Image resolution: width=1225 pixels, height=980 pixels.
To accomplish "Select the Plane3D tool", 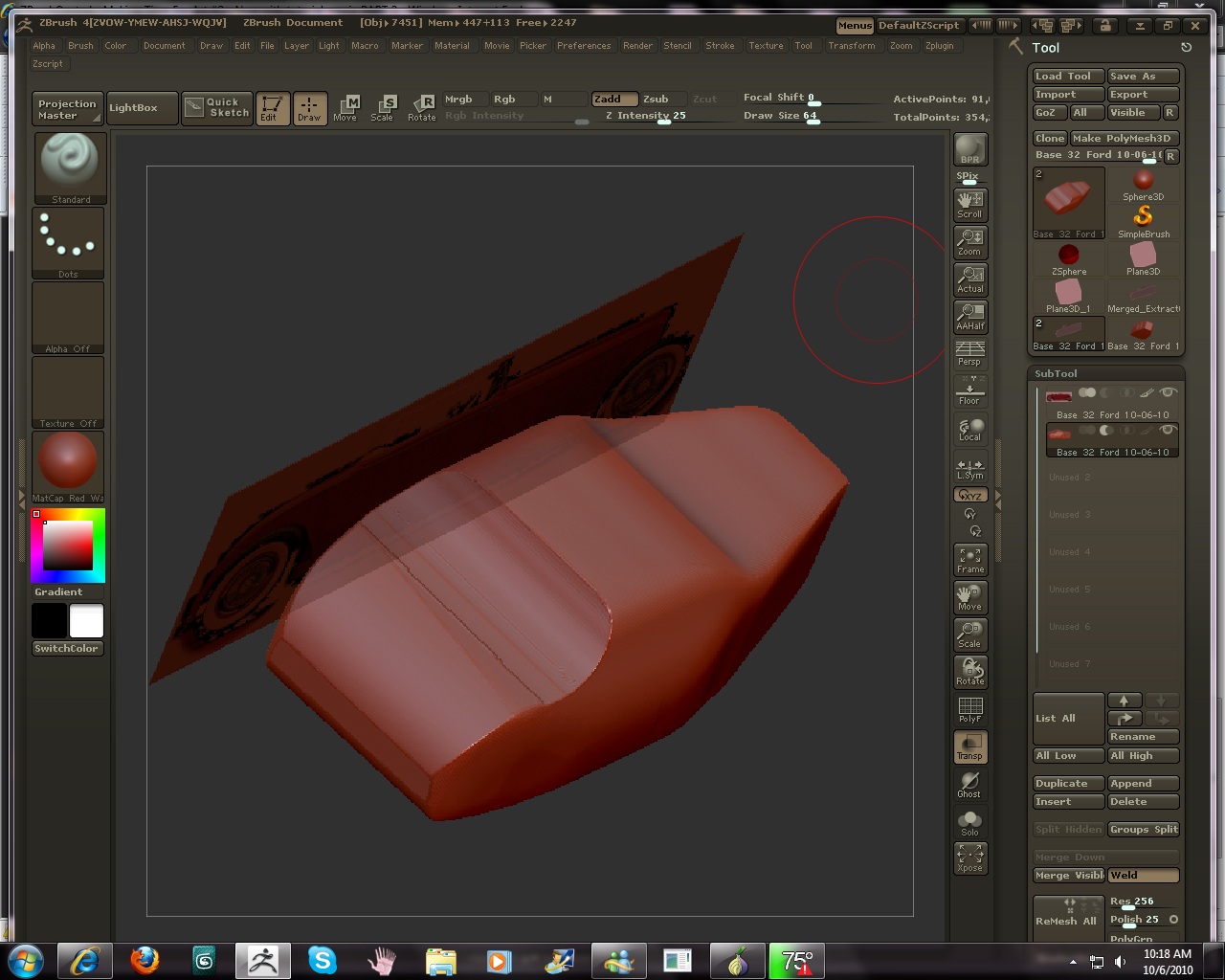I will 1144,259.
